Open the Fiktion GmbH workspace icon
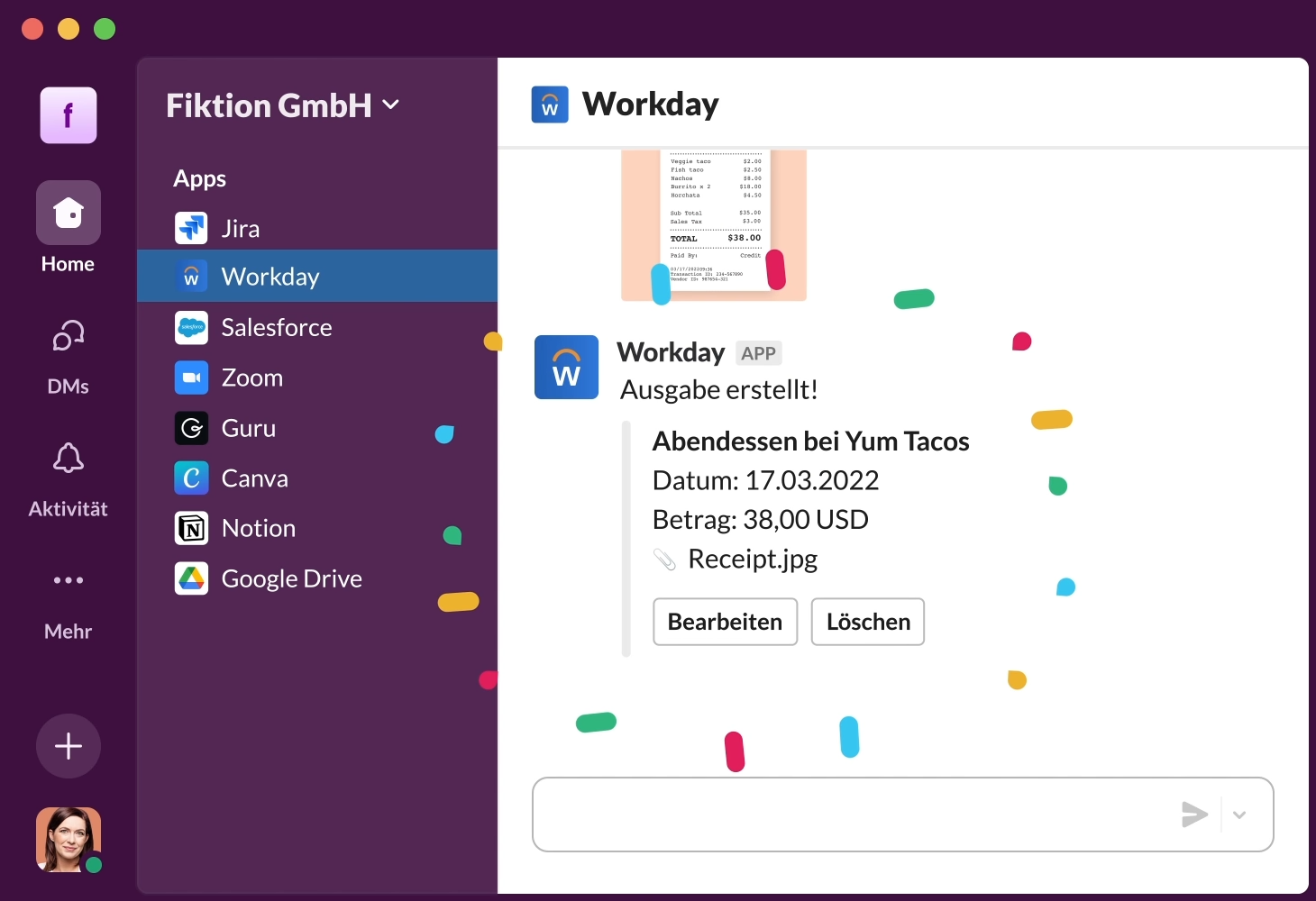The height and width of the screenshot is (901, 1316). point(69,115)
